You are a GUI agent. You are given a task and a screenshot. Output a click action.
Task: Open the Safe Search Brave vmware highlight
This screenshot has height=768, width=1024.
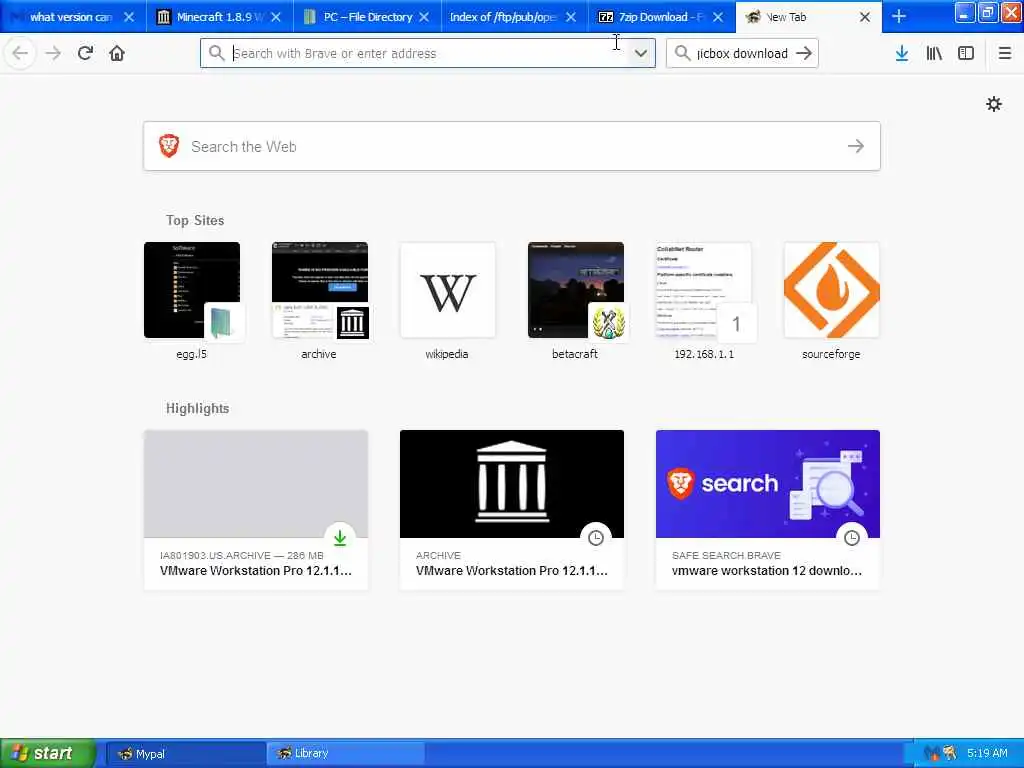(768, 510)
